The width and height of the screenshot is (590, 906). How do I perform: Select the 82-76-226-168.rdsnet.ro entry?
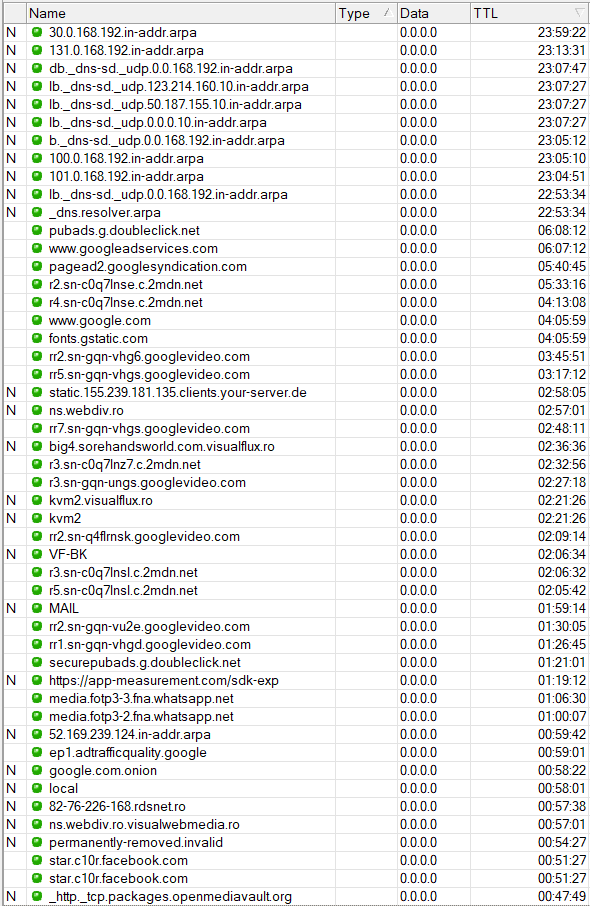[296, 806]
